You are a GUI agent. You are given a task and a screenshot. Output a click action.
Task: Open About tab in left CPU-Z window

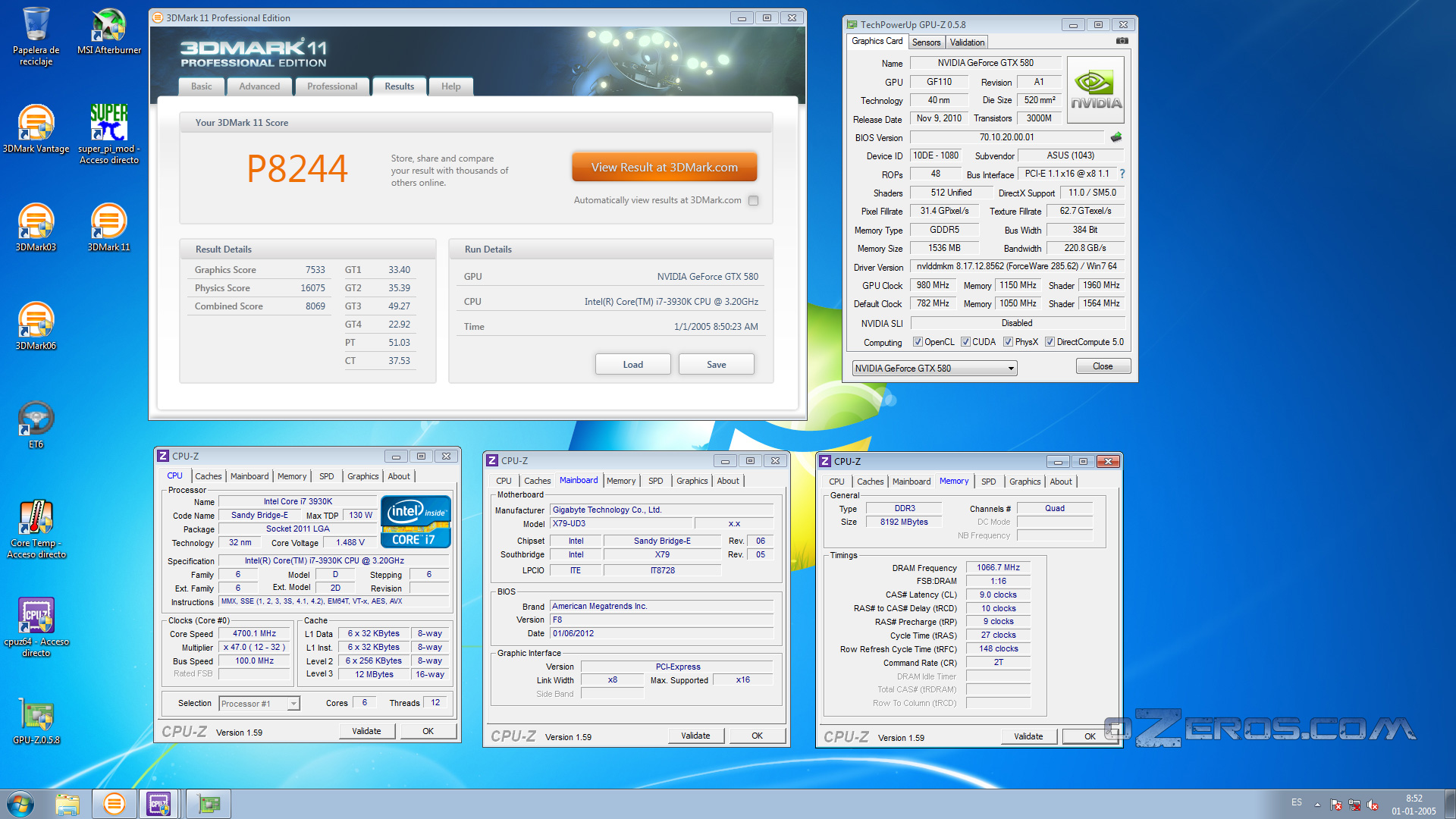coord(399,476)
